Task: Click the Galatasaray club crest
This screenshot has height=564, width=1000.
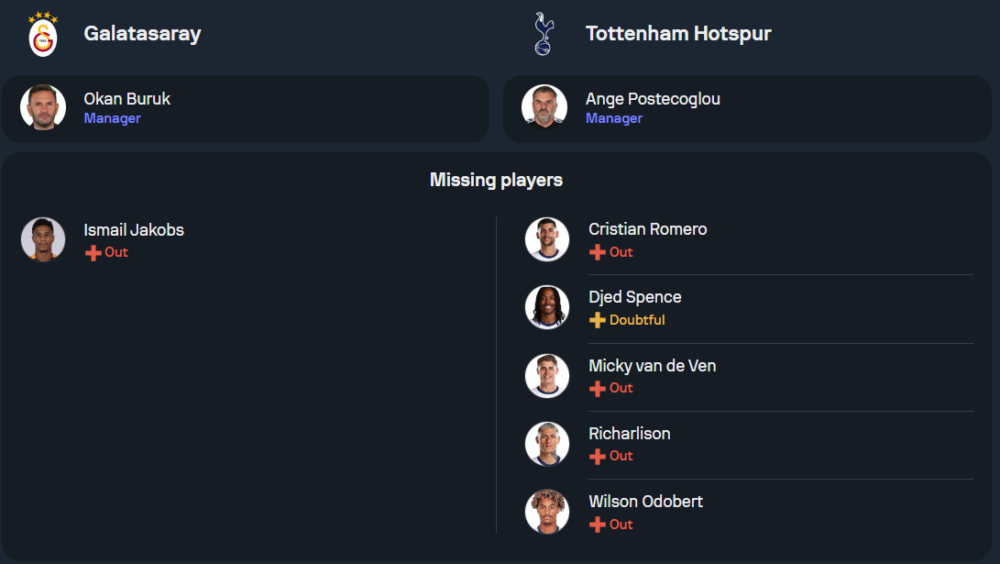Action: 43,34
